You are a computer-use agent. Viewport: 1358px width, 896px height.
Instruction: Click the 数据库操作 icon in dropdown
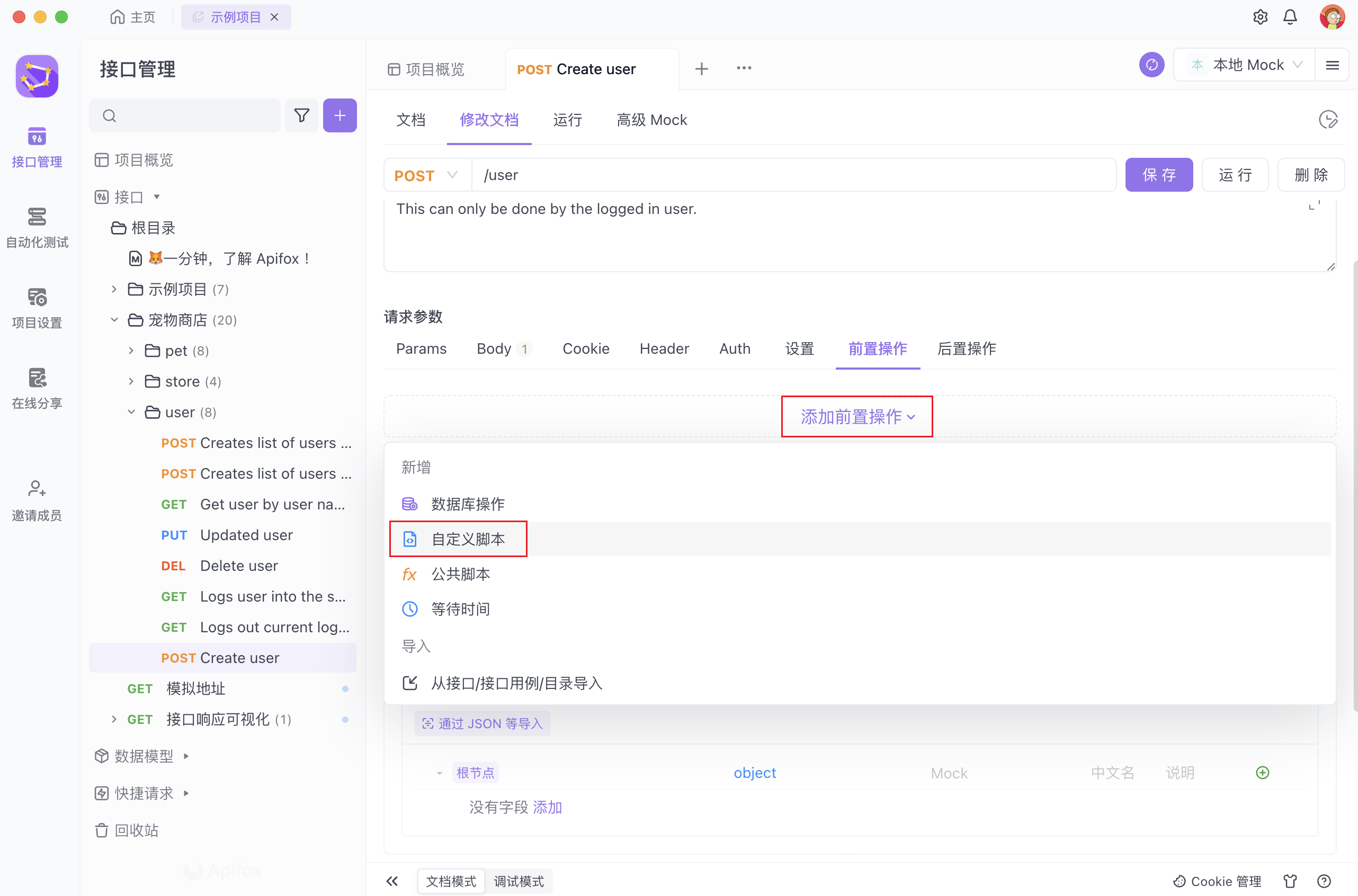409,504
